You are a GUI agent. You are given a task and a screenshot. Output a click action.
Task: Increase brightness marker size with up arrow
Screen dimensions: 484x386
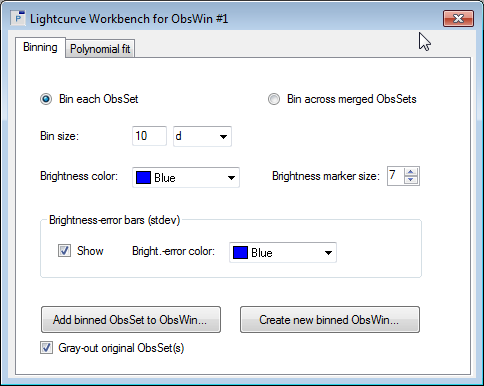[x=411, y=172]
